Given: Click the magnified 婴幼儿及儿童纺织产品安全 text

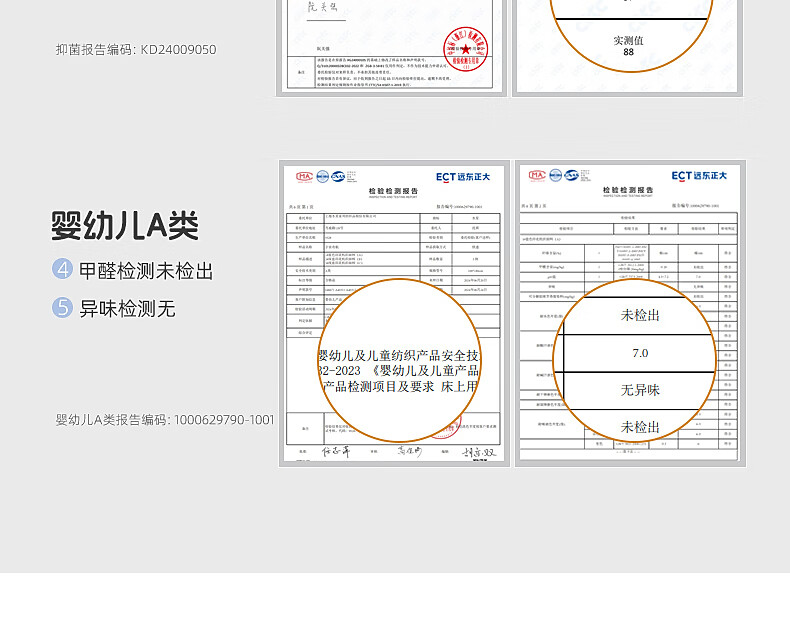Looking at the screenshot, I should (x=399, y=356).
